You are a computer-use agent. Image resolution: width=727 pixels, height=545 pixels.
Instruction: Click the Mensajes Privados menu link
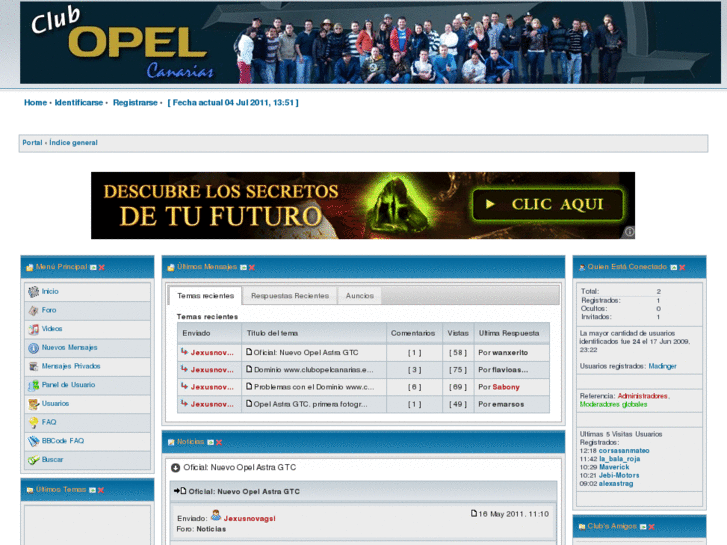(x=71, y=366)
